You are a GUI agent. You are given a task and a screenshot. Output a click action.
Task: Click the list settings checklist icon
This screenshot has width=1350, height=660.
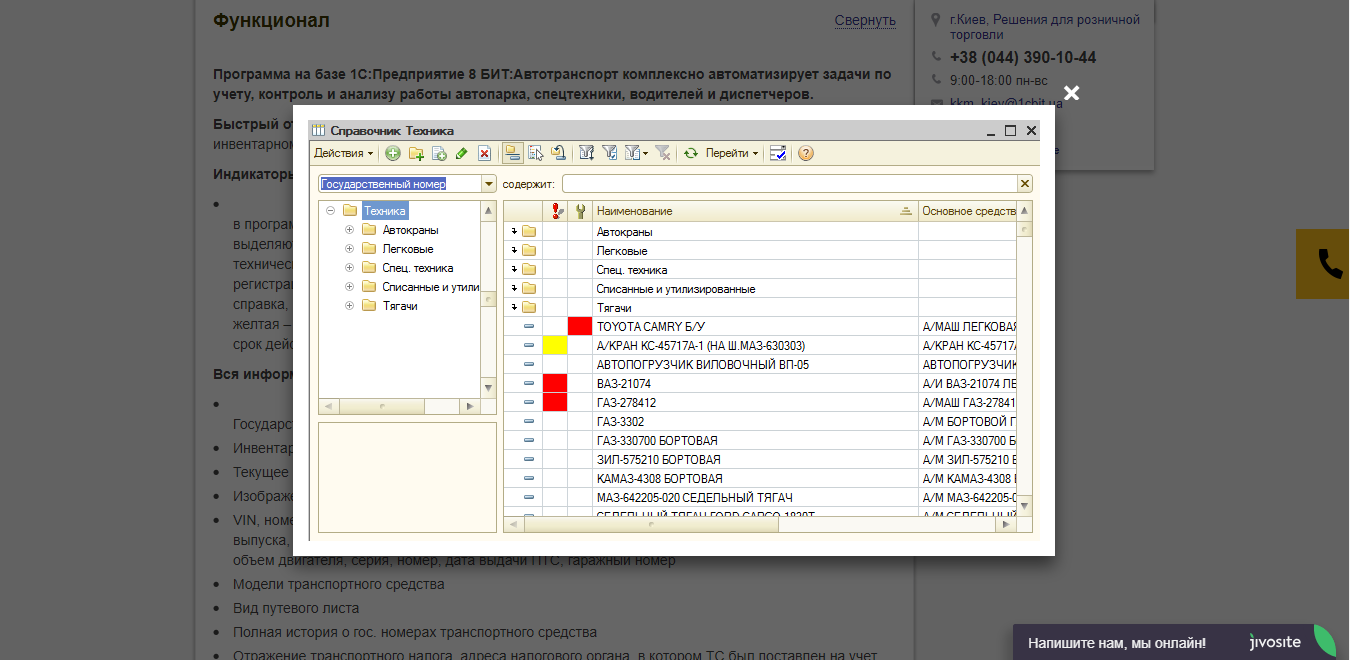[777, 153]
